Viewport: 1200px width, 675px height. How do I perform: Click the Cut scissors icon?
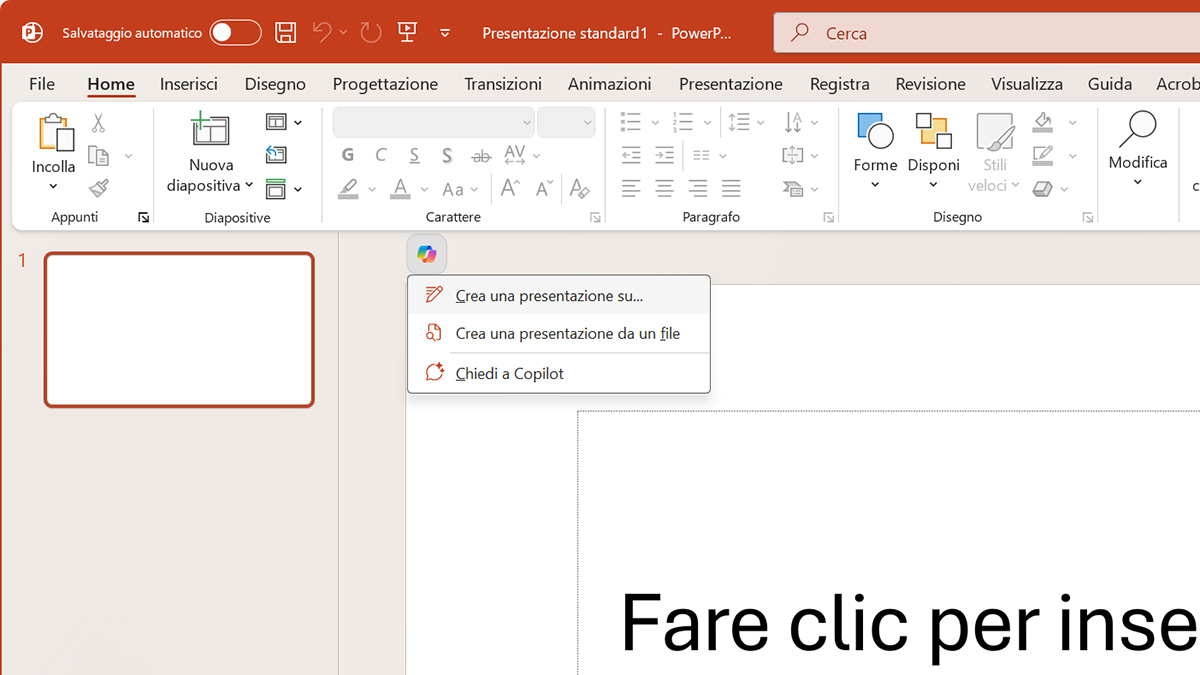tap(98, 123)
